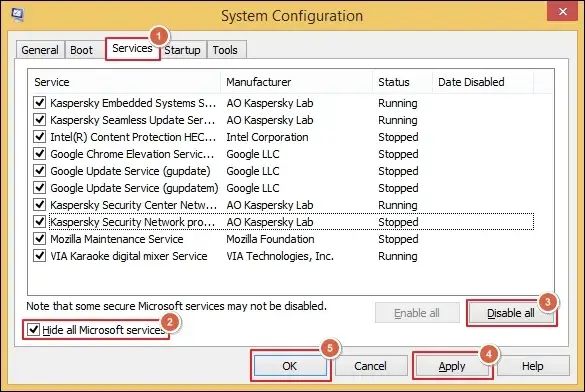Select the Kaspersky Seamless Update Ser... row name
Screen dimensions: 585x392
132,120
